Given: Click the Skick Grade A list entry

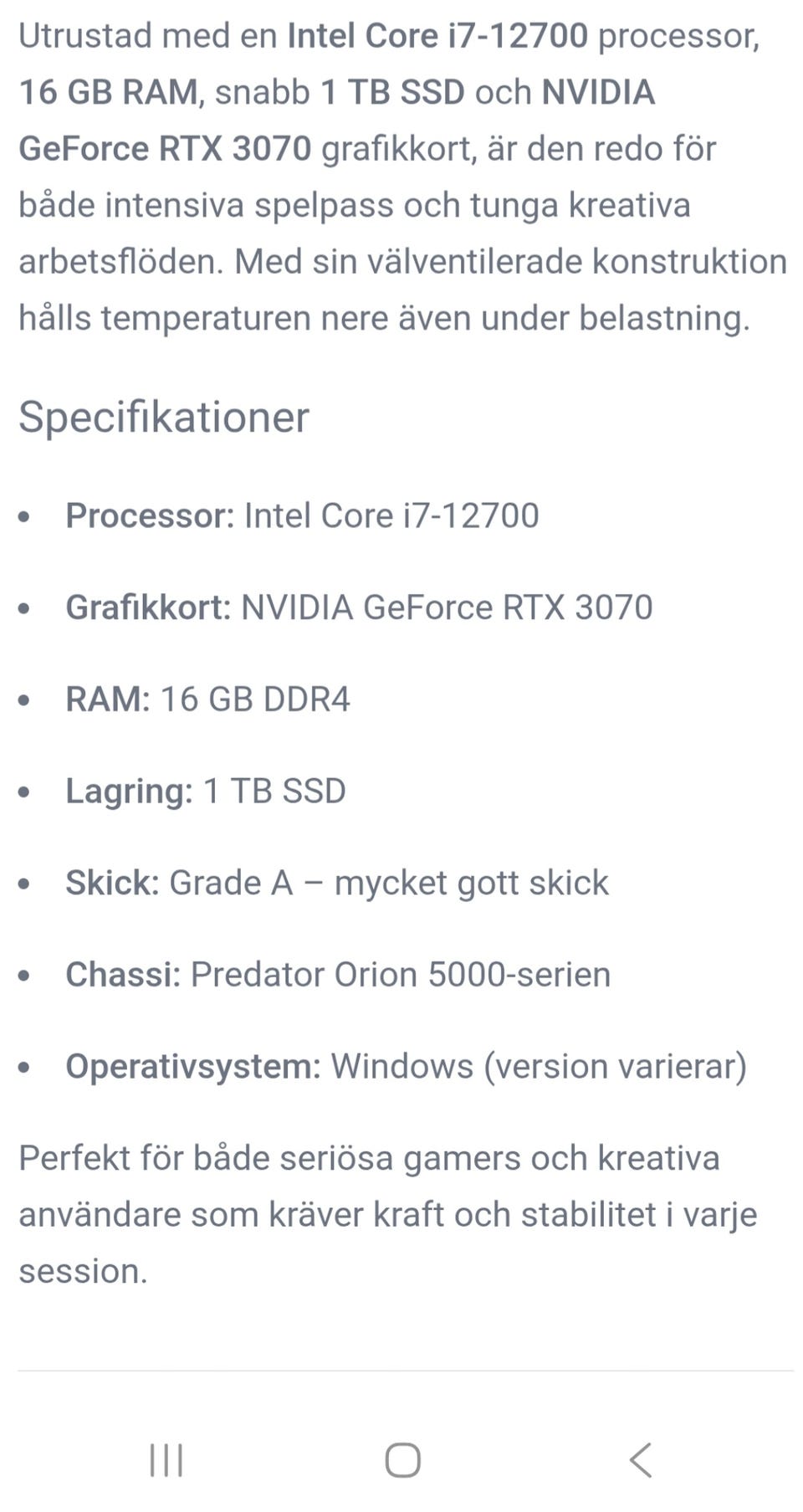Looking at the screenshot, I should [337, 883].
